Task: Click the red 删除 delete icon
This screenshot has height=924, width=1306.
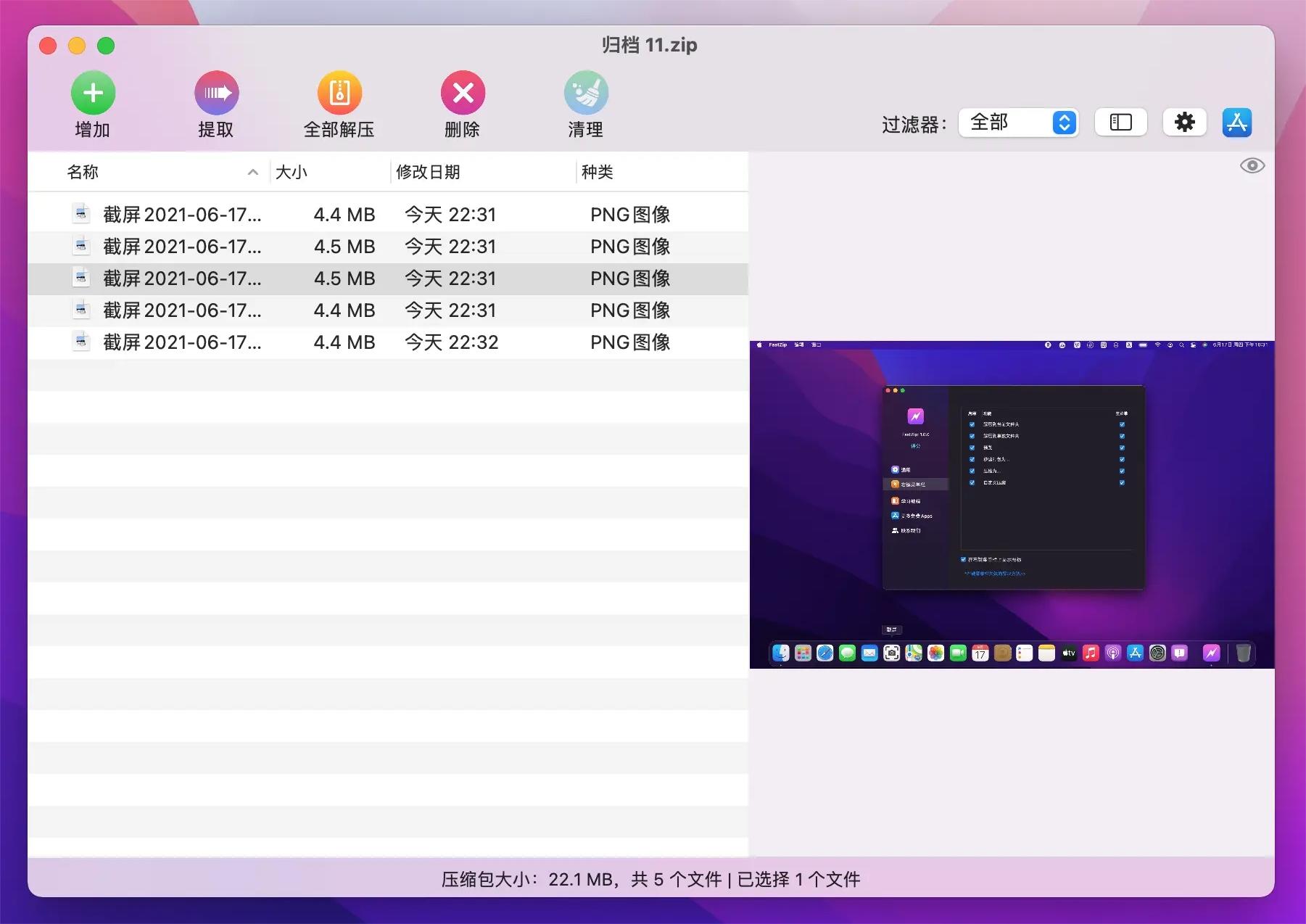Action: (x=463, y=93)
